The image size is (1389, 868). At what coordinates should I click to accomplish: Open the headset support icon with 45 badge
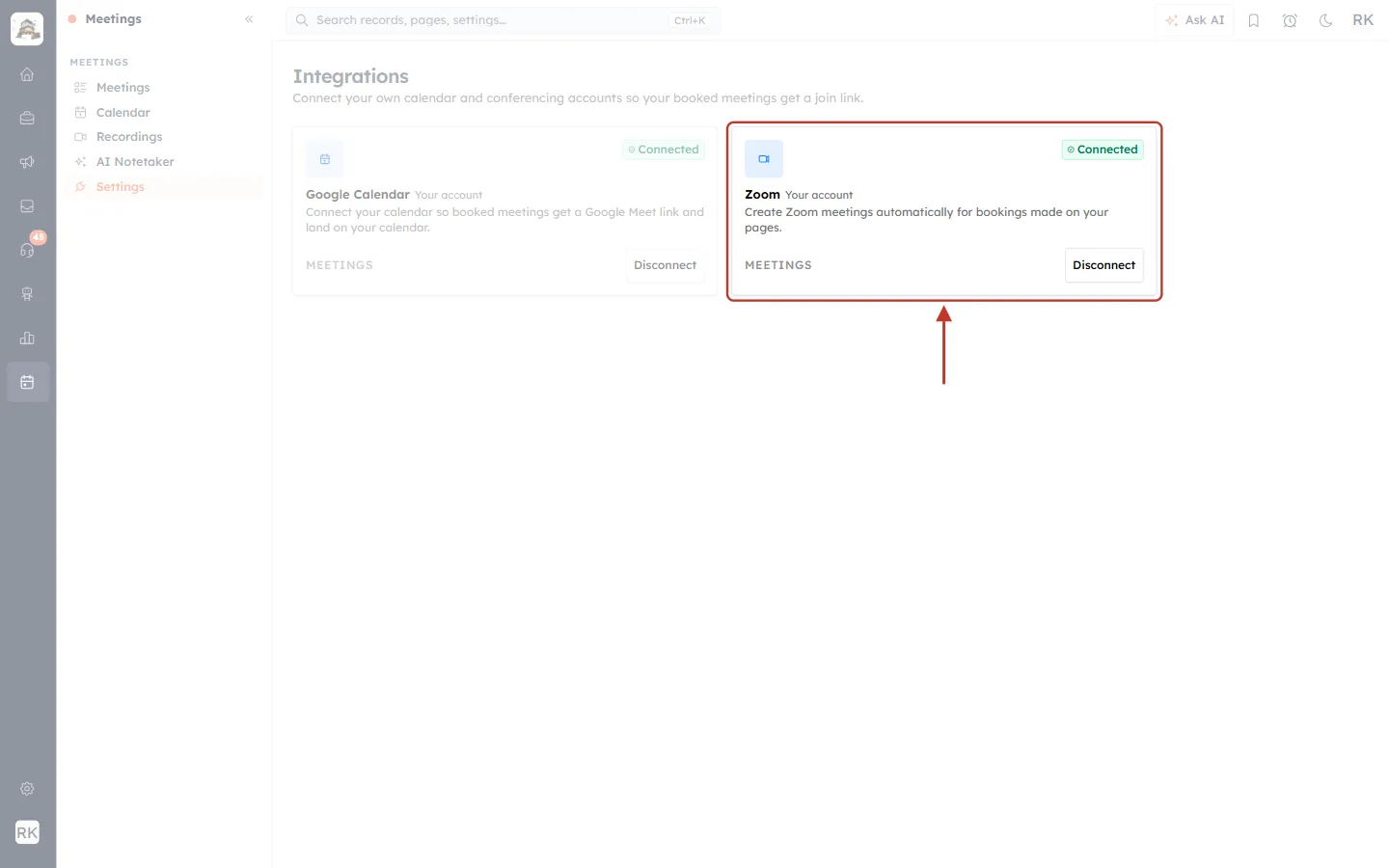(x=27, y=250)
